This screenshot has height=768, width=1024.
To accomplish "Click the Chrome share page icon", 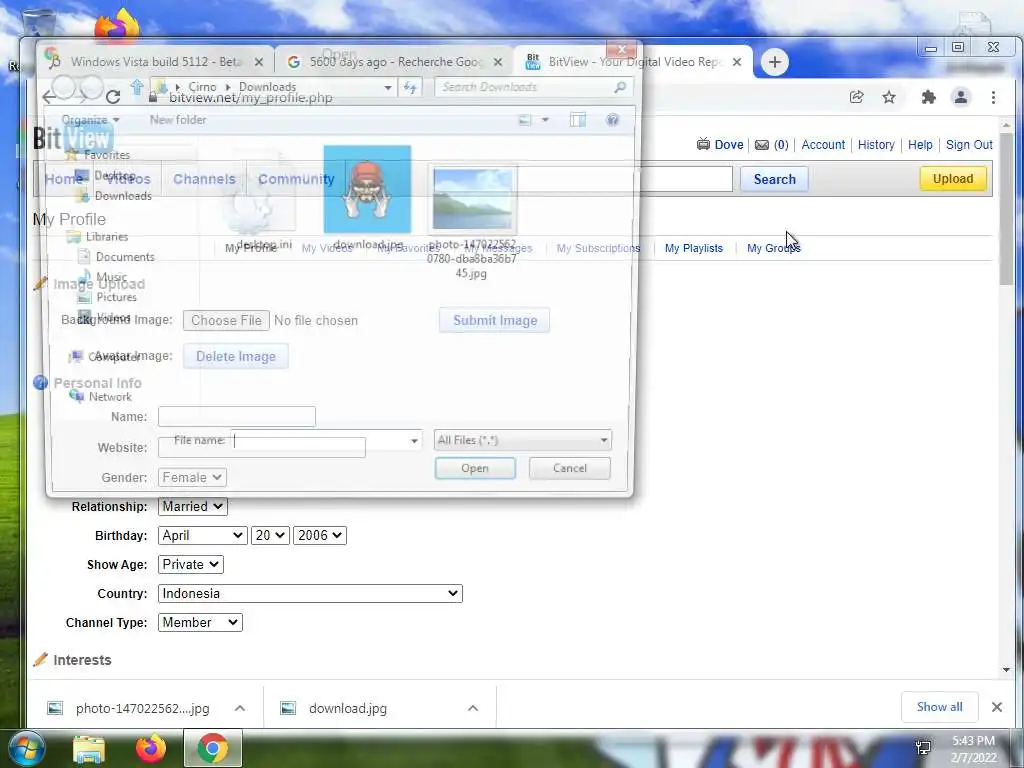I will (856, 97).
